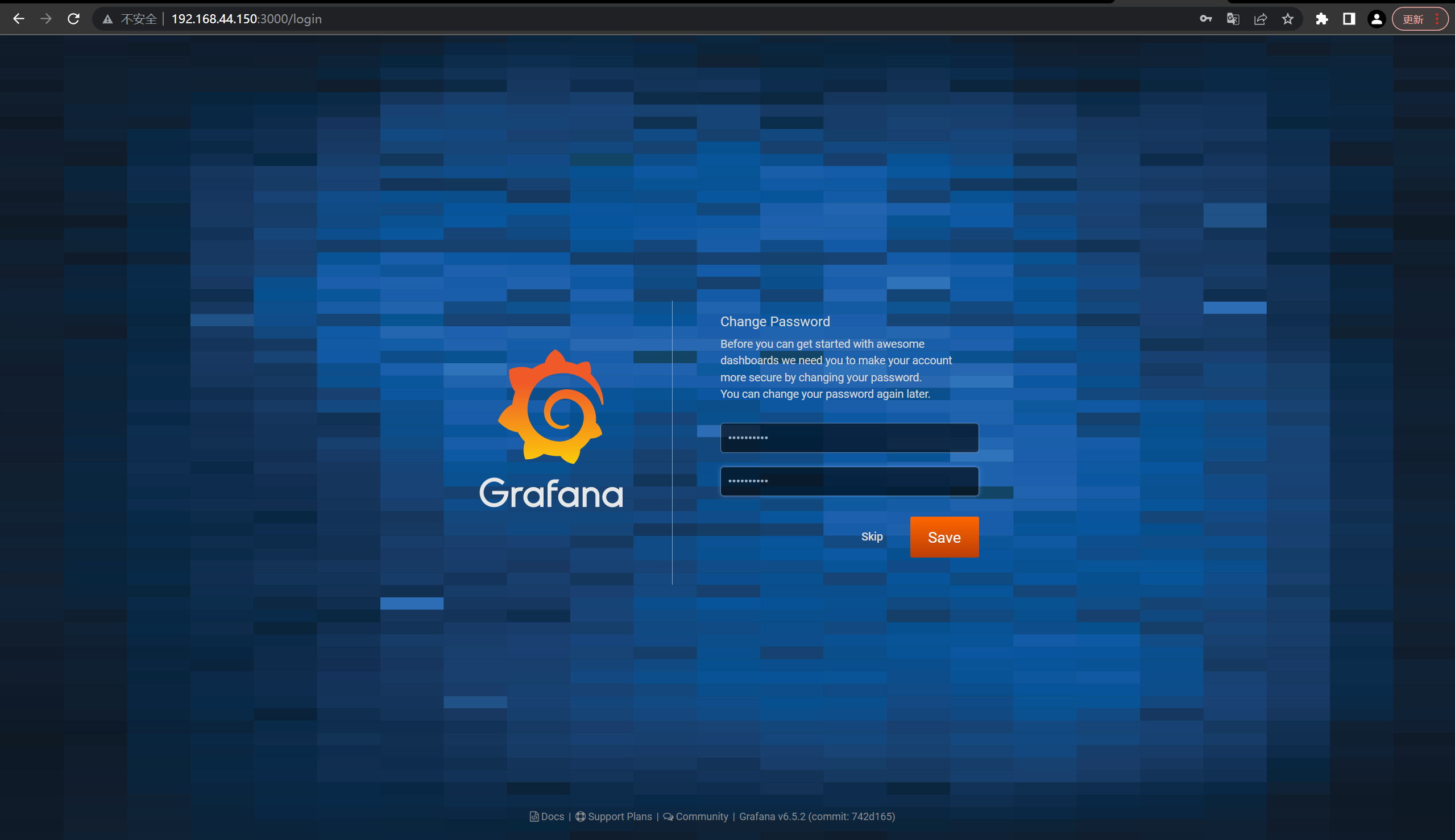1455x840 pixels.
Task: Toggle the browser side panel
Action: coord(1349,19)
